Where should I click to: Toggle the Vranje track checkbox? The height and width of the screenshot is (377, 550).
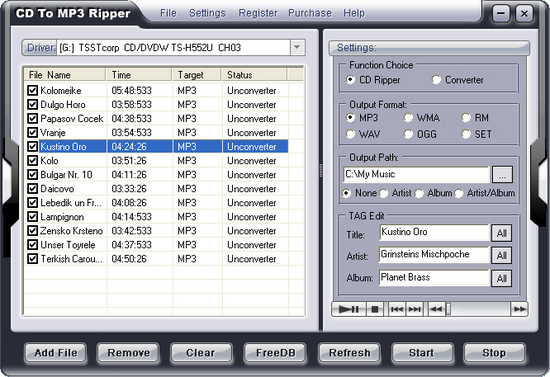coord(33,133)
